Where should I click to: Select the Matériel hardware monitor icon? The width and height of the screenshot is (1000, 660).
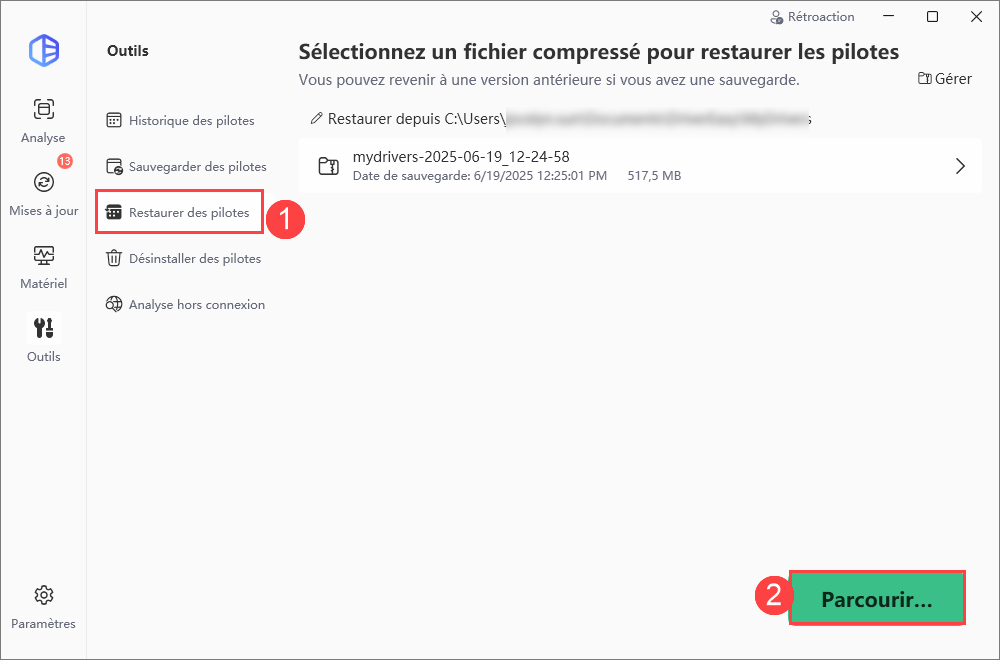coord(43,256)
